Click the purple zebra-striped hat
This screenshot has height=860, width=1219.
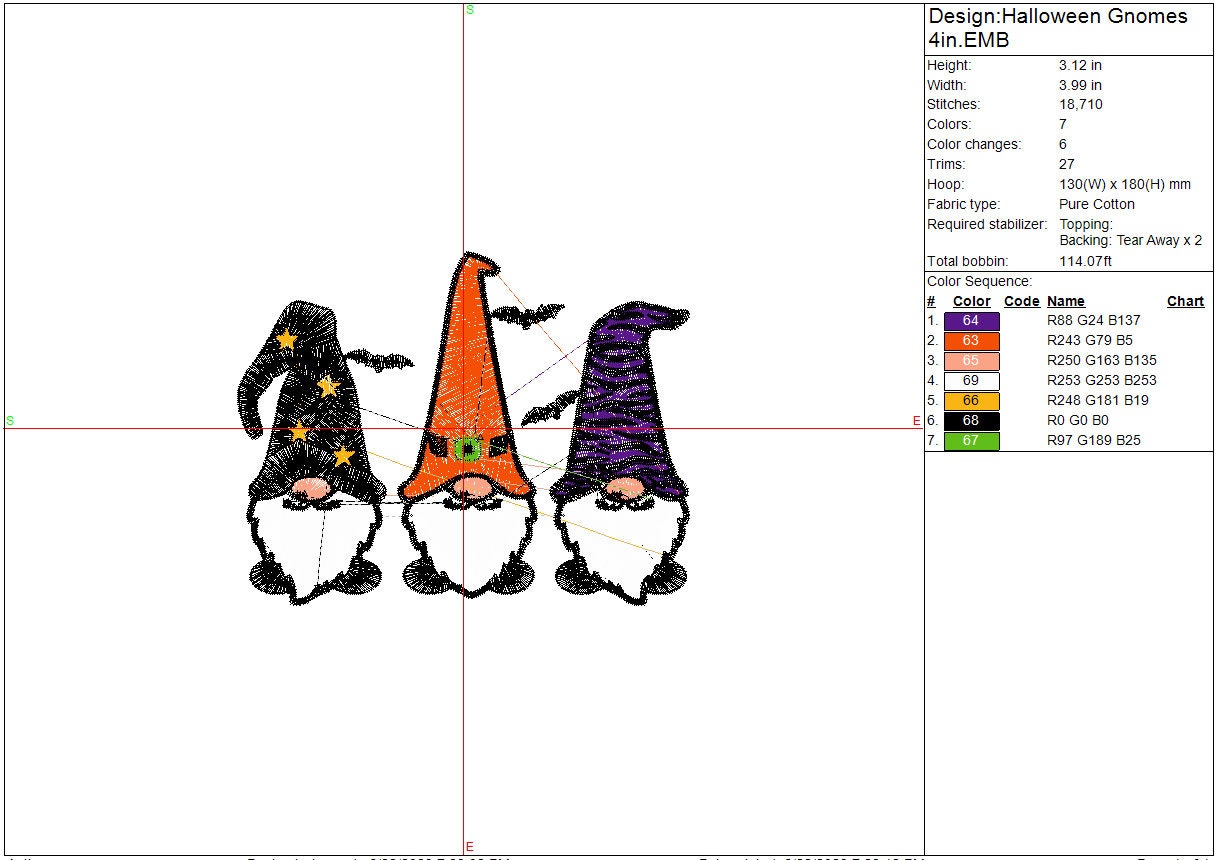click(628, 400)
